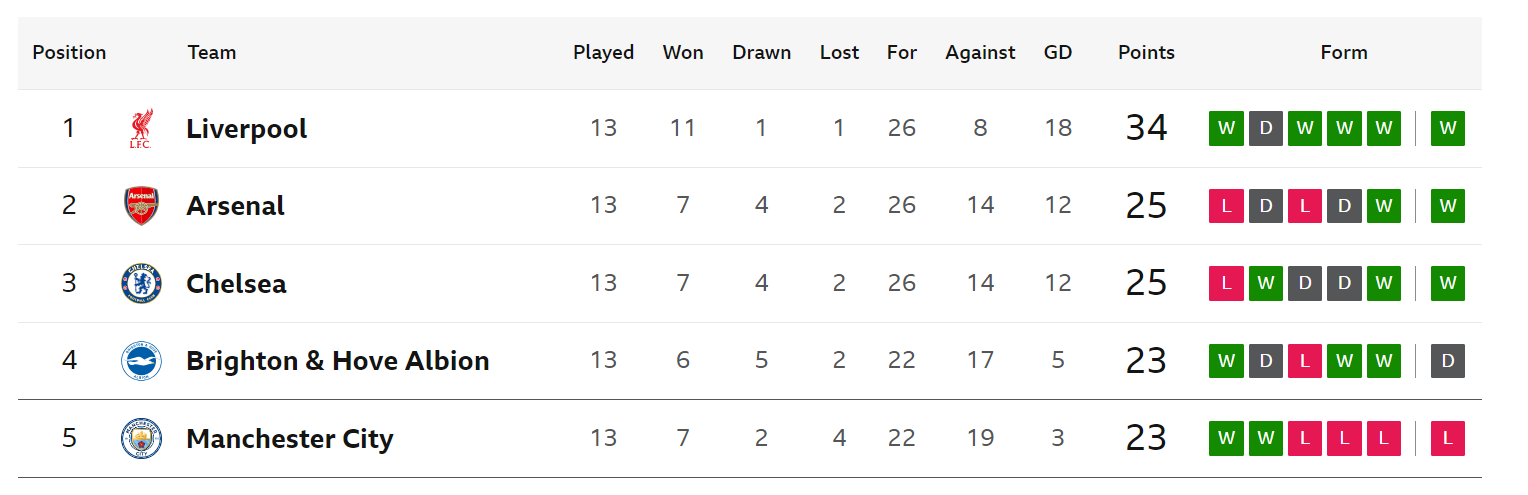The width and height of the screenshot is (1528, 495).
Task: Open the Liverpool team link
Action: (x=247, y=129)
